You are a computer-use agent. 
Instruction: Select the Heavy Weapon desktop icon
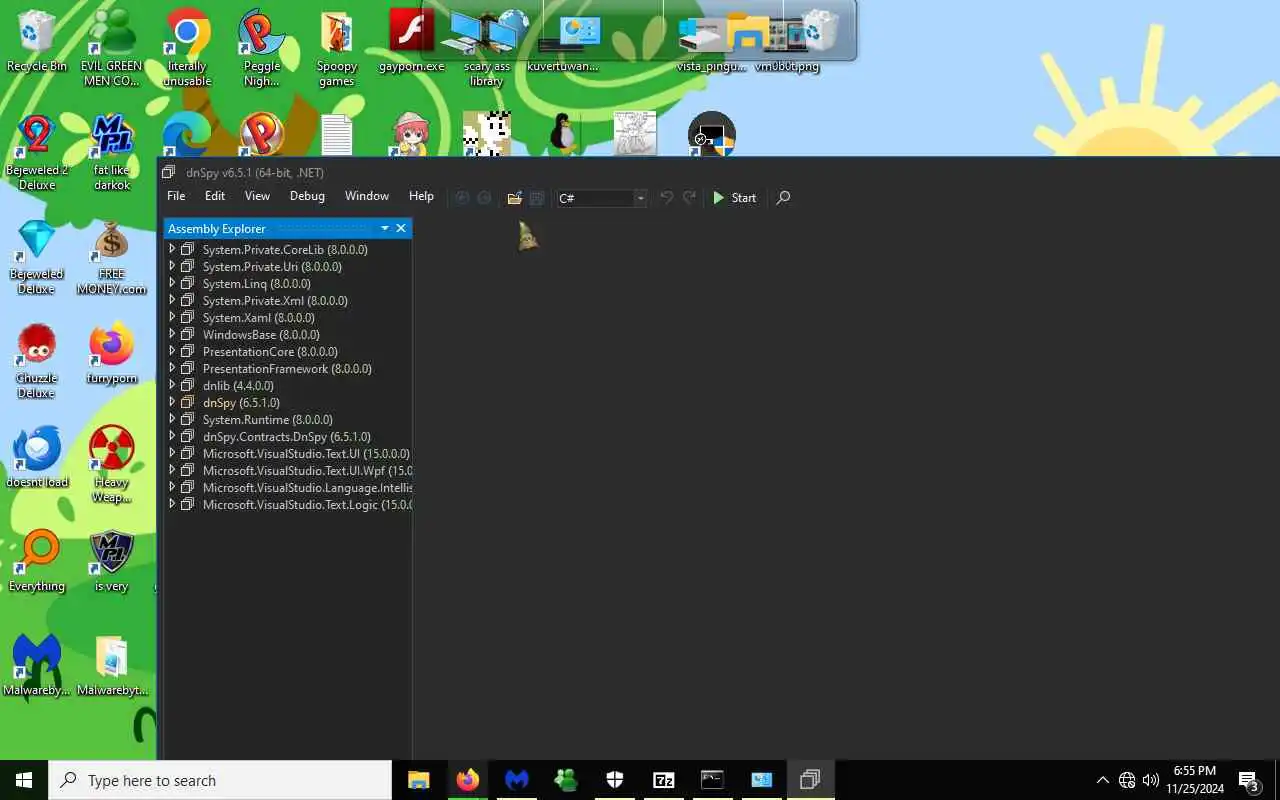pyautogui.click(x=111, y=465)
